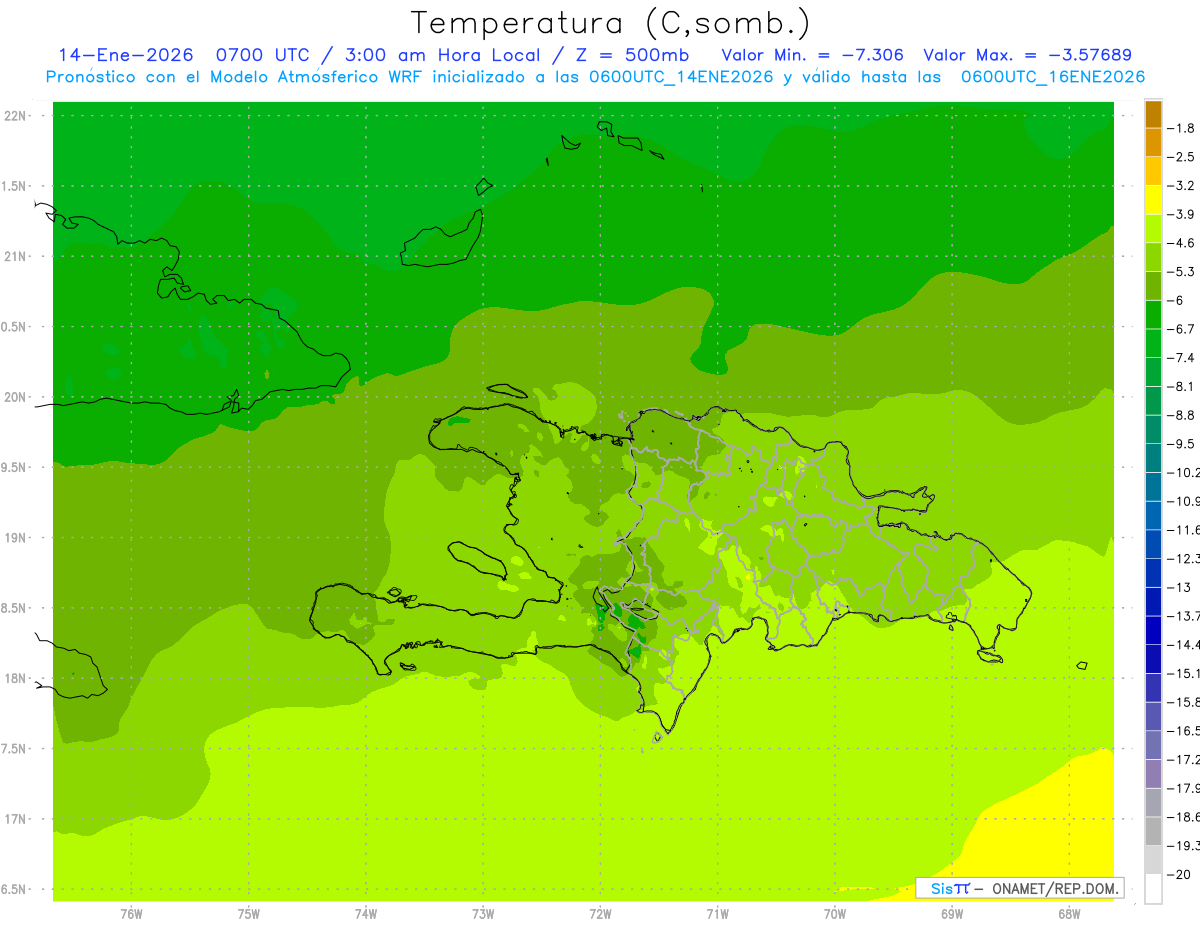Click "Modelo Atmosferico WRF" in the subtitle
Viewport: 1200px width, 927px height.
point(317,77)
